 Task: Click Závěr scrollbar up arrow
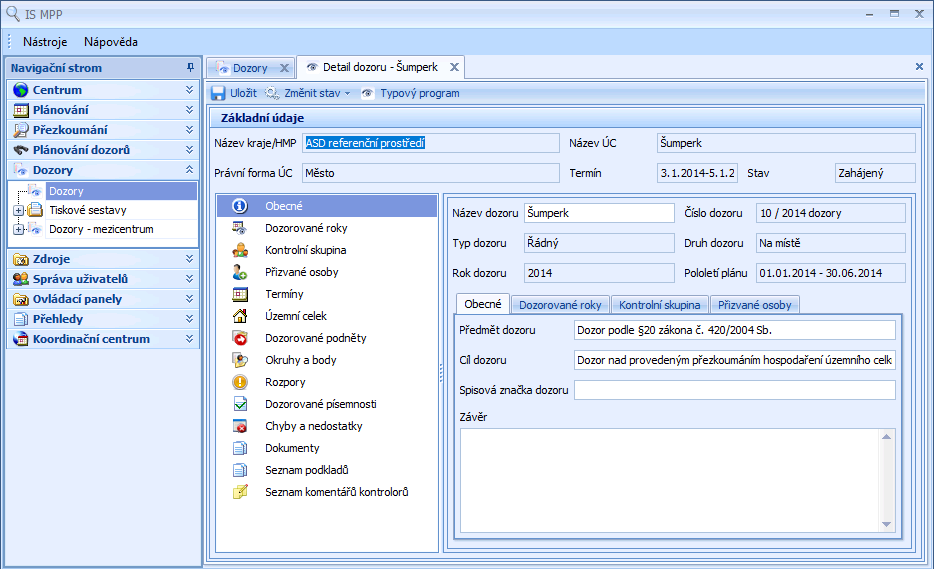(886, 437)
